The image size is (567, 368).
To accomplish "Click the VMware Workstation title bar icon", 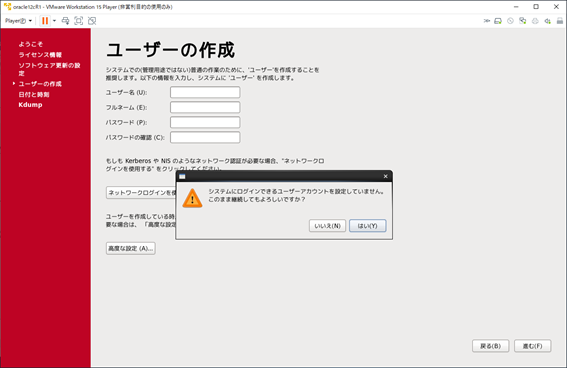I will 7,7.
